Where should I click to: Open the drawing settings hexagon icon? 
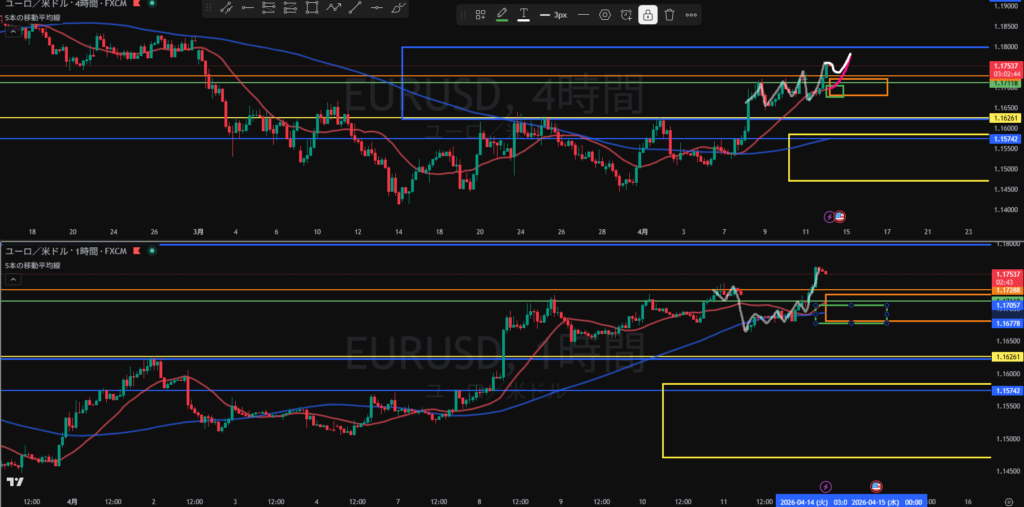pos(604,15)
